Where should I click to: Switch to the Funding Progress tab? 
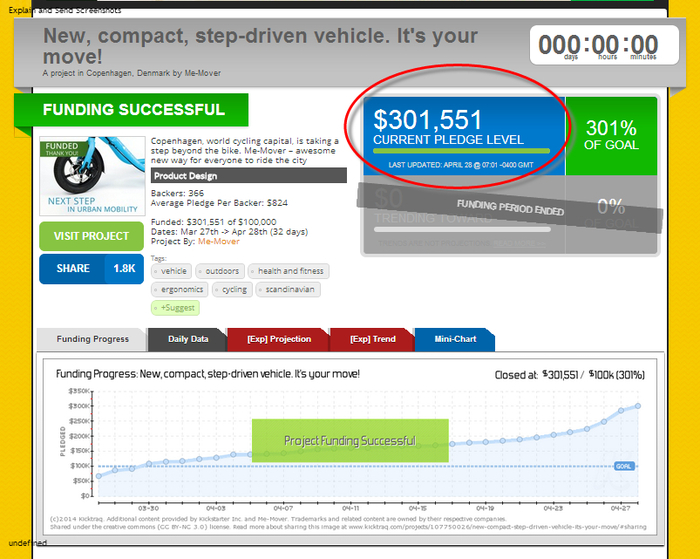(92, 339)
